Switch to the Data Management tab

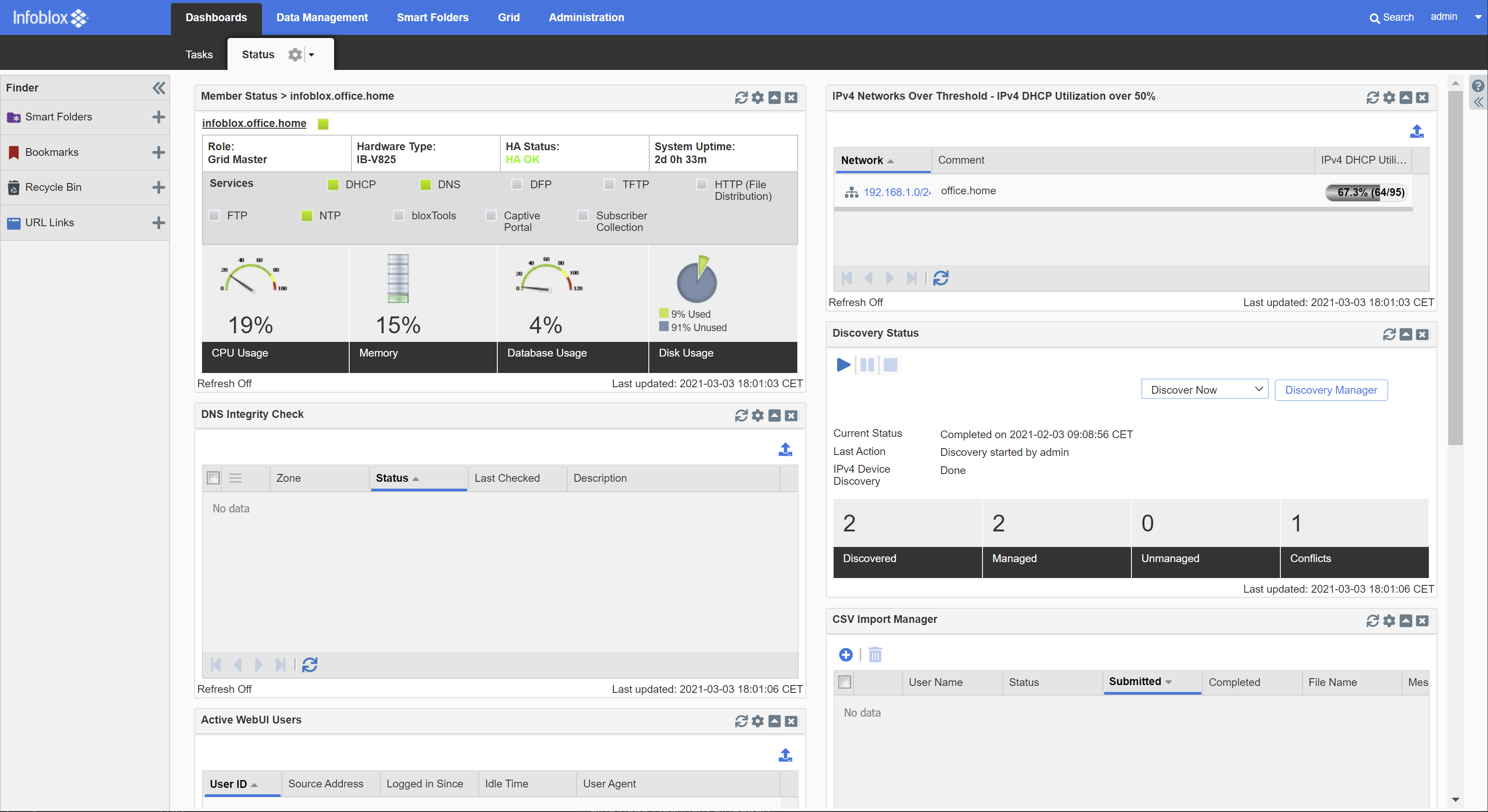coord(322,17)
